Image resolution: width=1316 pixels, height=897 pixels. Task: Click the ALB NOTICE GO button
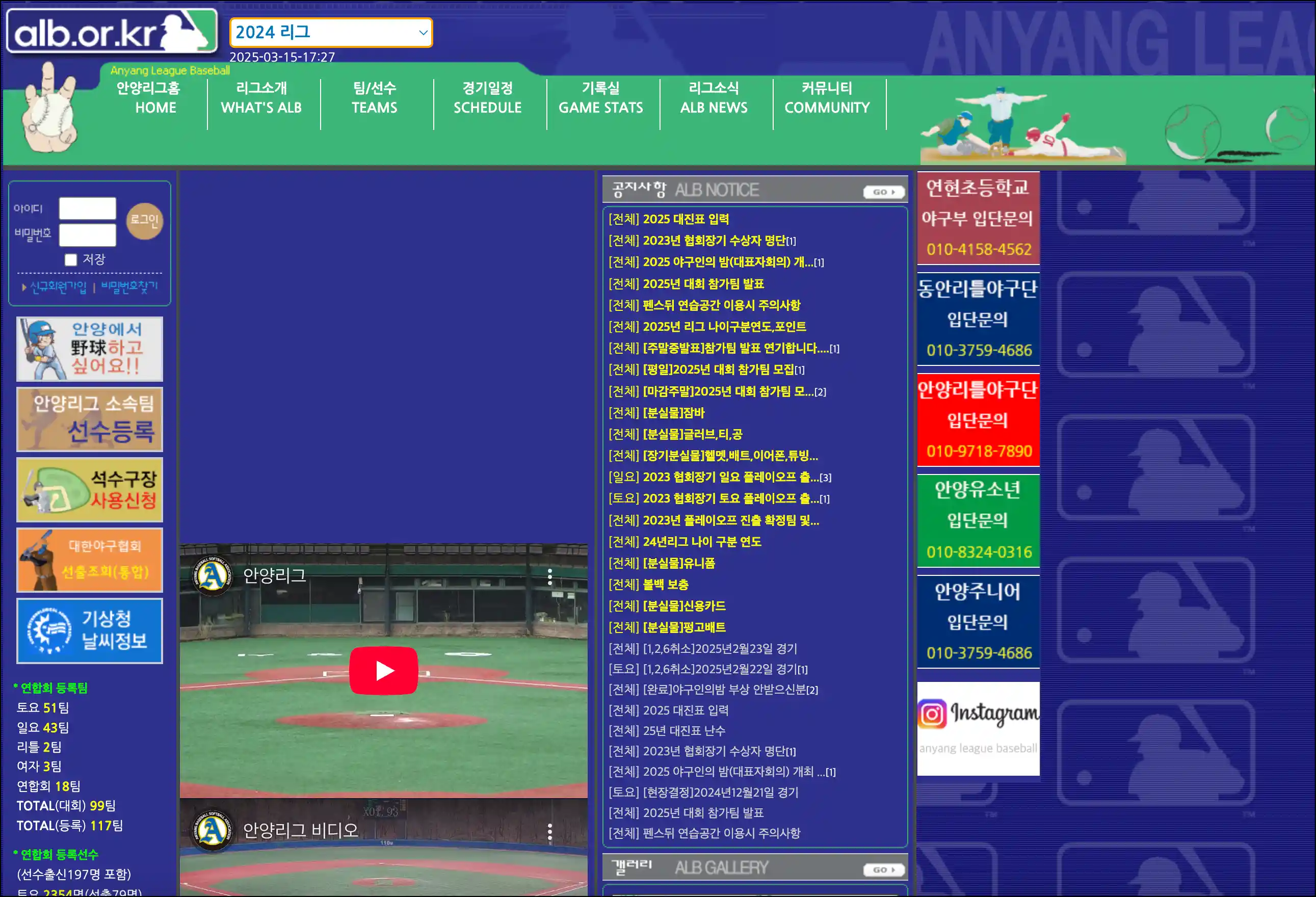pos(883,192)
